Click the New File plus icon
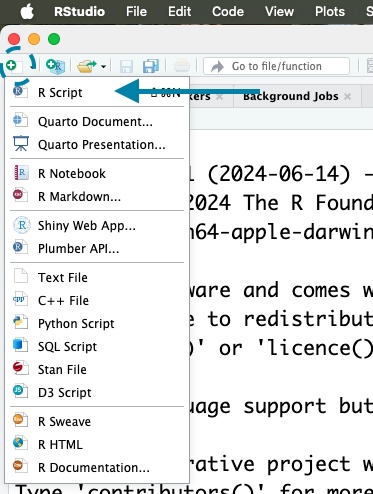Screen dimensions: 373x494 [x=14, y=66]
